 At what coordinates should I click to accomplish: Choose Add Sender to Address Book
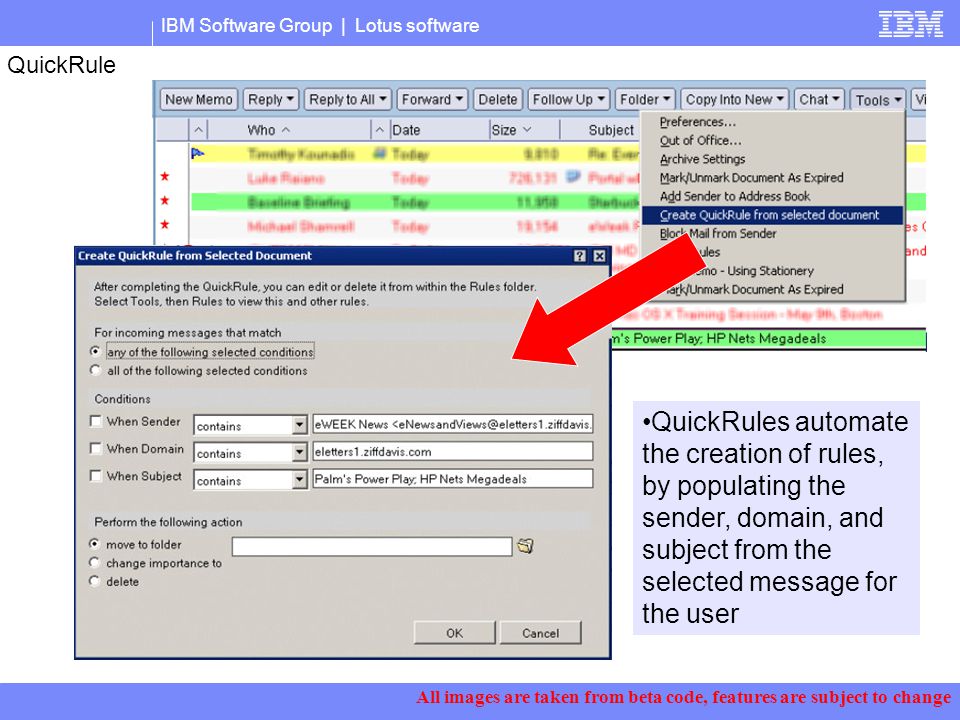[735, 197]
